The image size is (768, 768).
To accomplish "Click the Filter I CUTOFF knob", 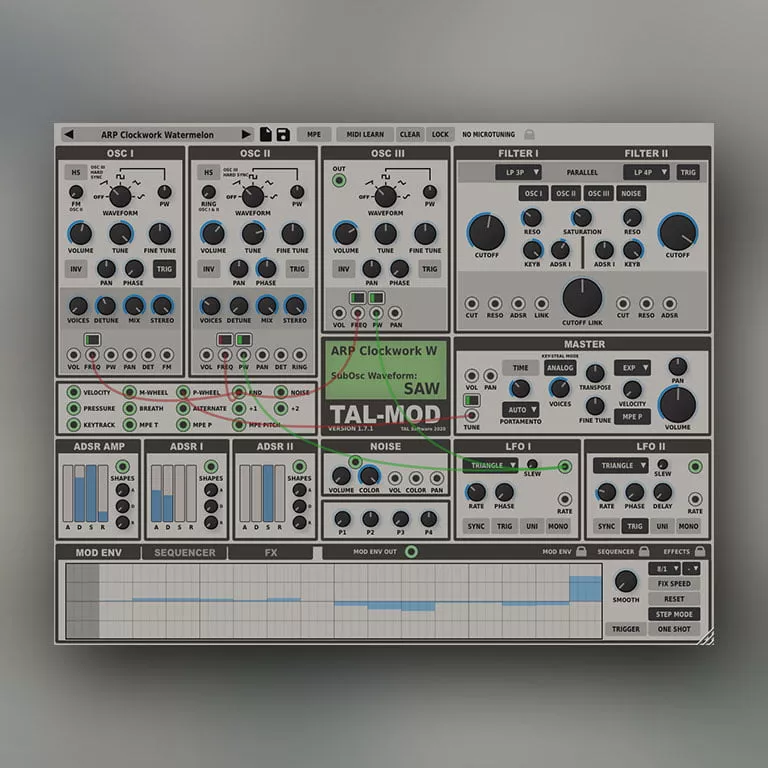I will (x=486, y=232).
